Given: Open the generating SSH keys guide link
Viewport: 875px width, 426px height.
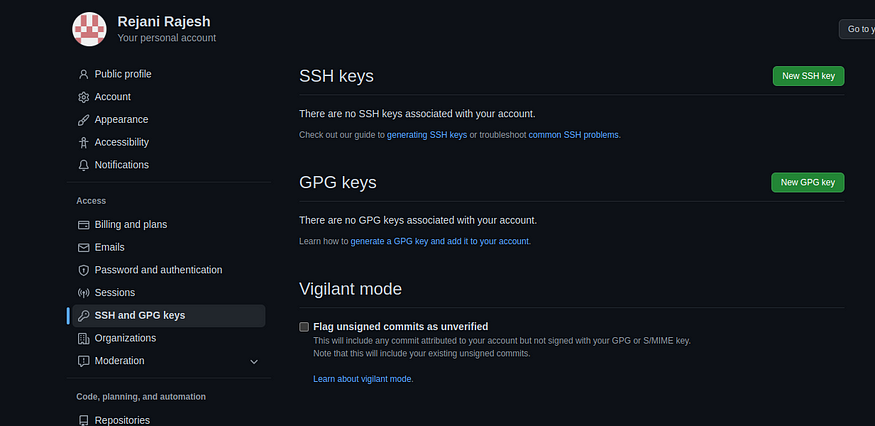Looking at the screenshot, I should (x=427, y=135).
